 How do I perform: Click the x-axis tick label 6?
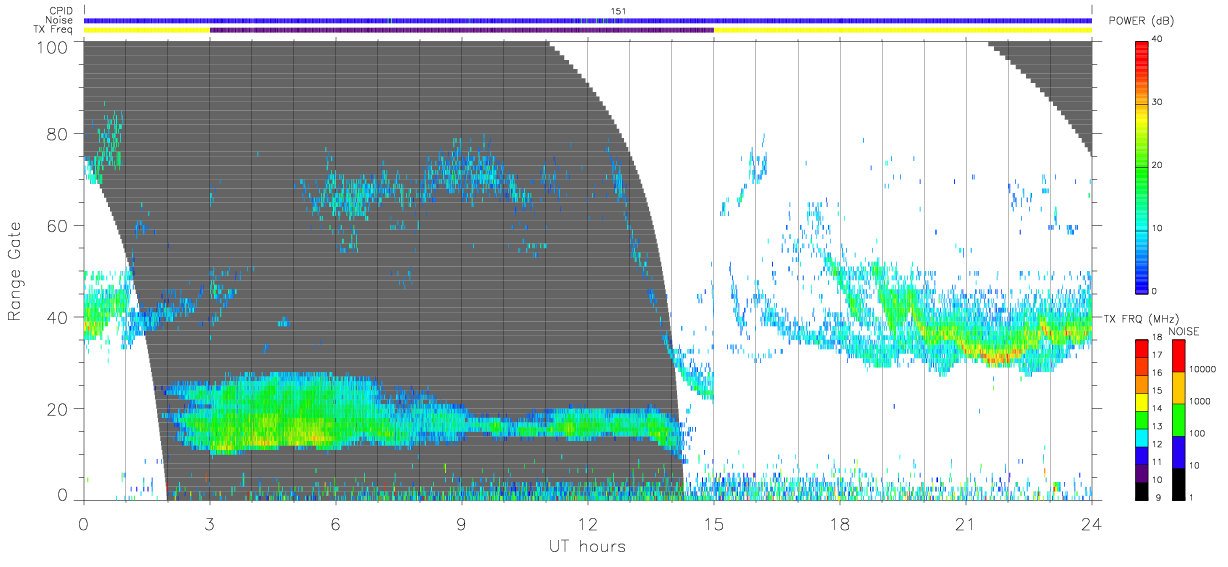[336, 523]
